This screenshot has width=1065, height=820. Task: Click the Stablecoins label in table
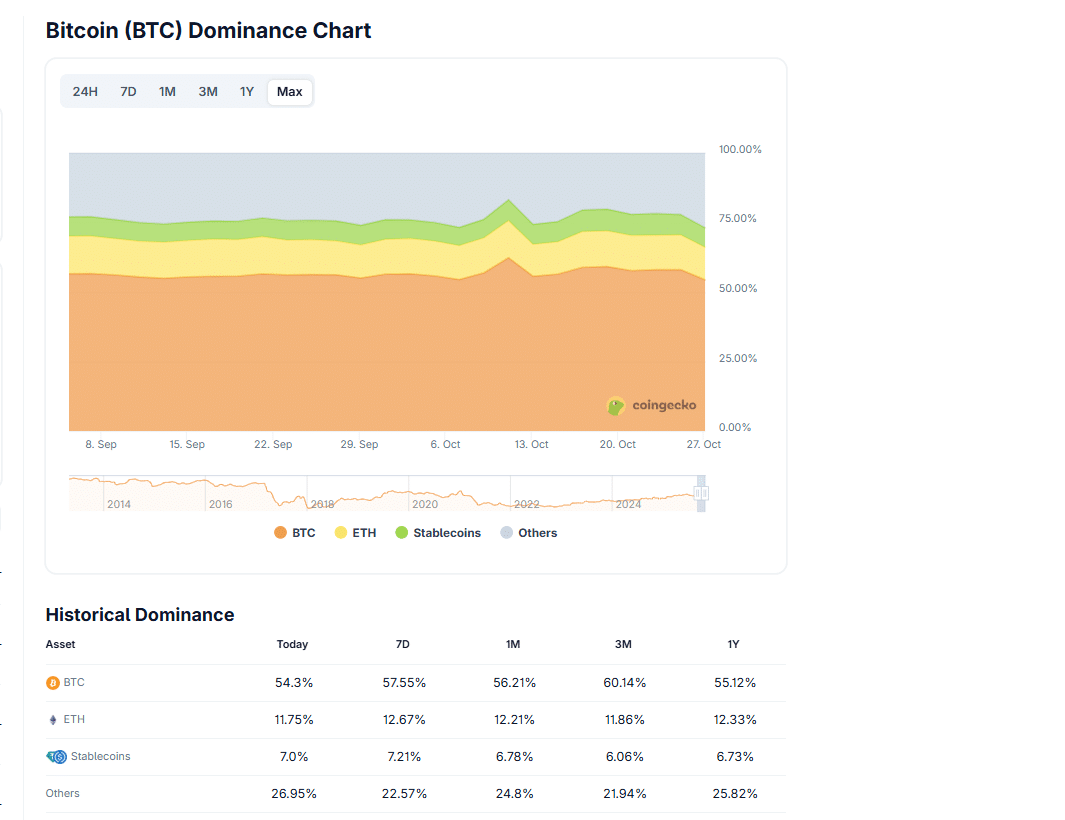pos(100,757)
